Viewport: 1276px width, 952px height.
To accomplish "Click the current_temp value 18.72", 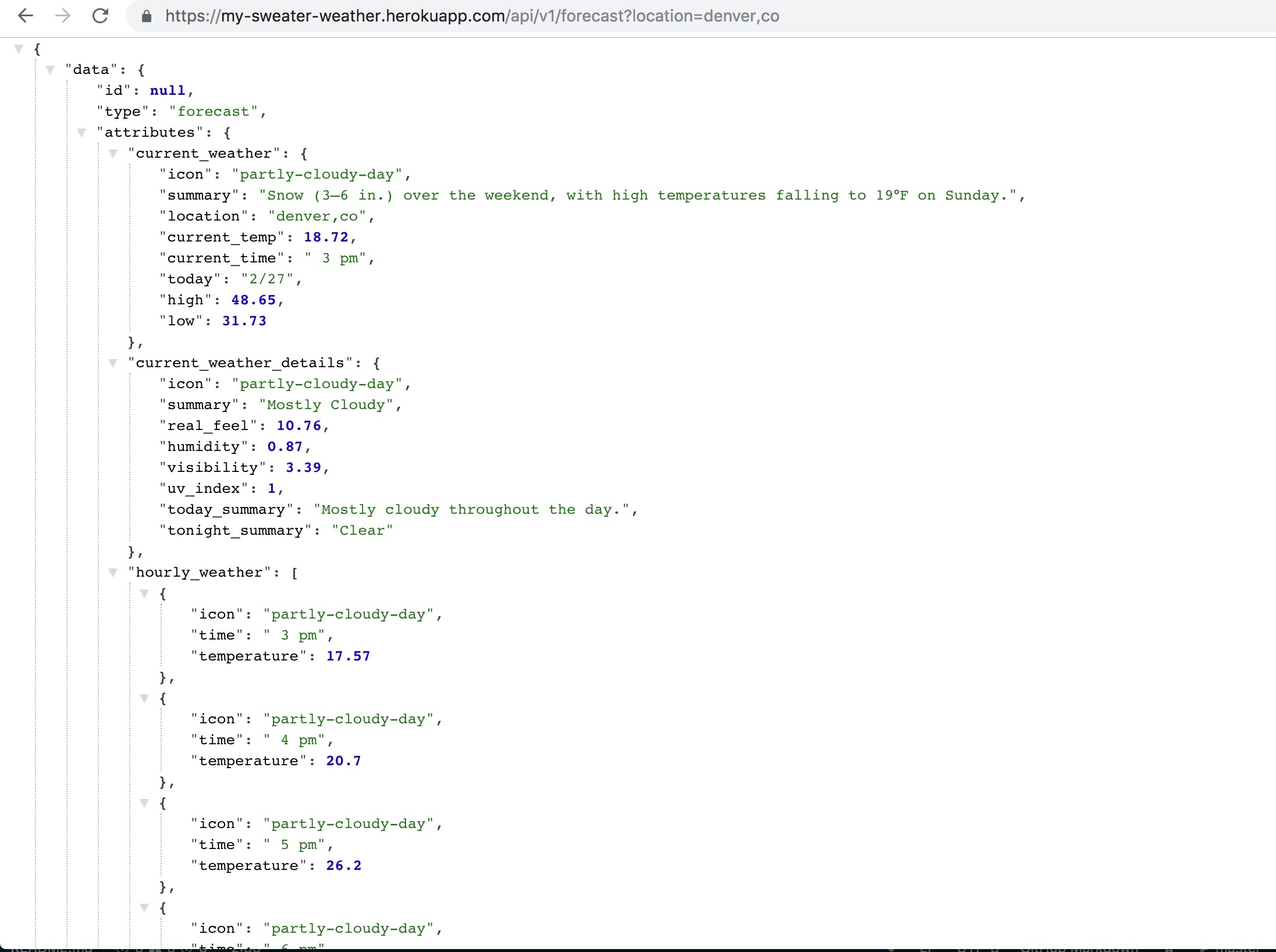I will (x=326, y=237).
